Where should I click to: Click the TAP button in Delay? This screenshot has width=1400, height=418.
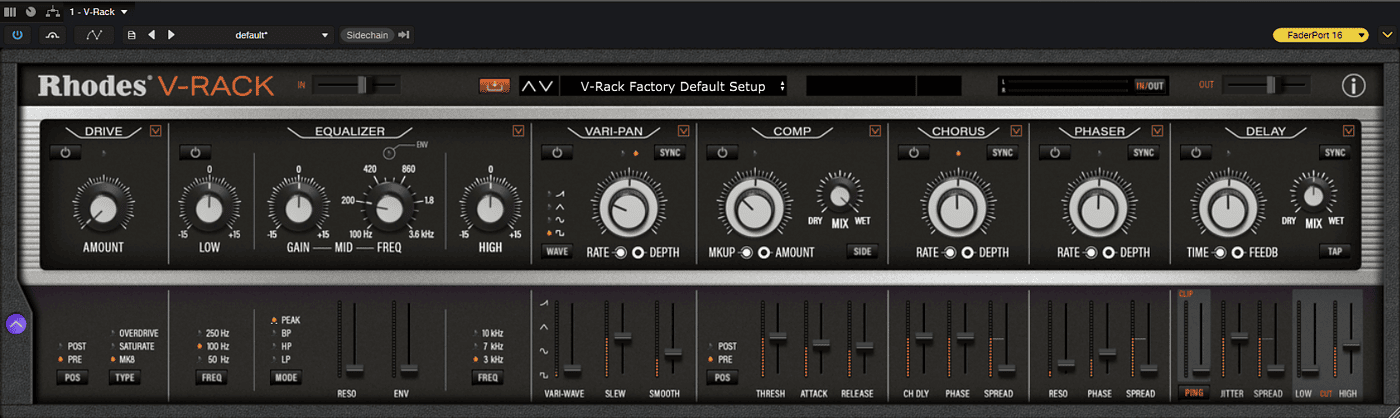pos(1334,251)
